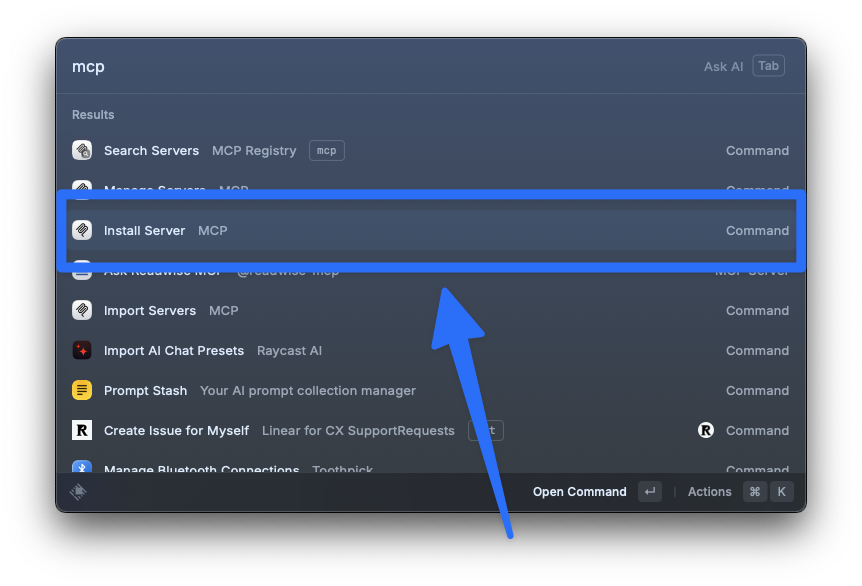This screenshot has width=862, height=586.
Task: Click the Import Servers MCP icon
Action: pyautogui.click(x=82, y=311)
